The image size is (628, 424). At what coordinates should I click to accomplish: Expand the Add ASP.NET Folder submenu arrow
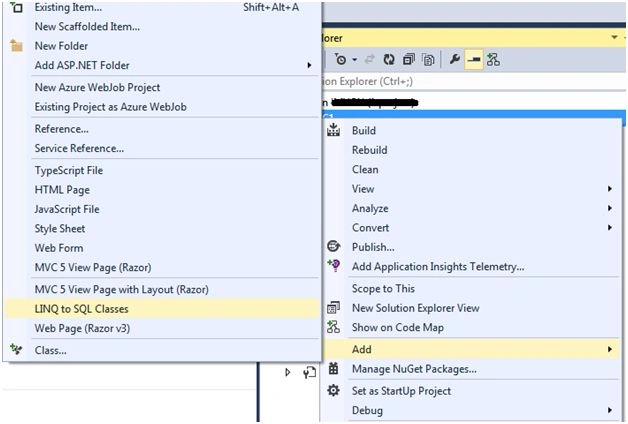point(309,65)
